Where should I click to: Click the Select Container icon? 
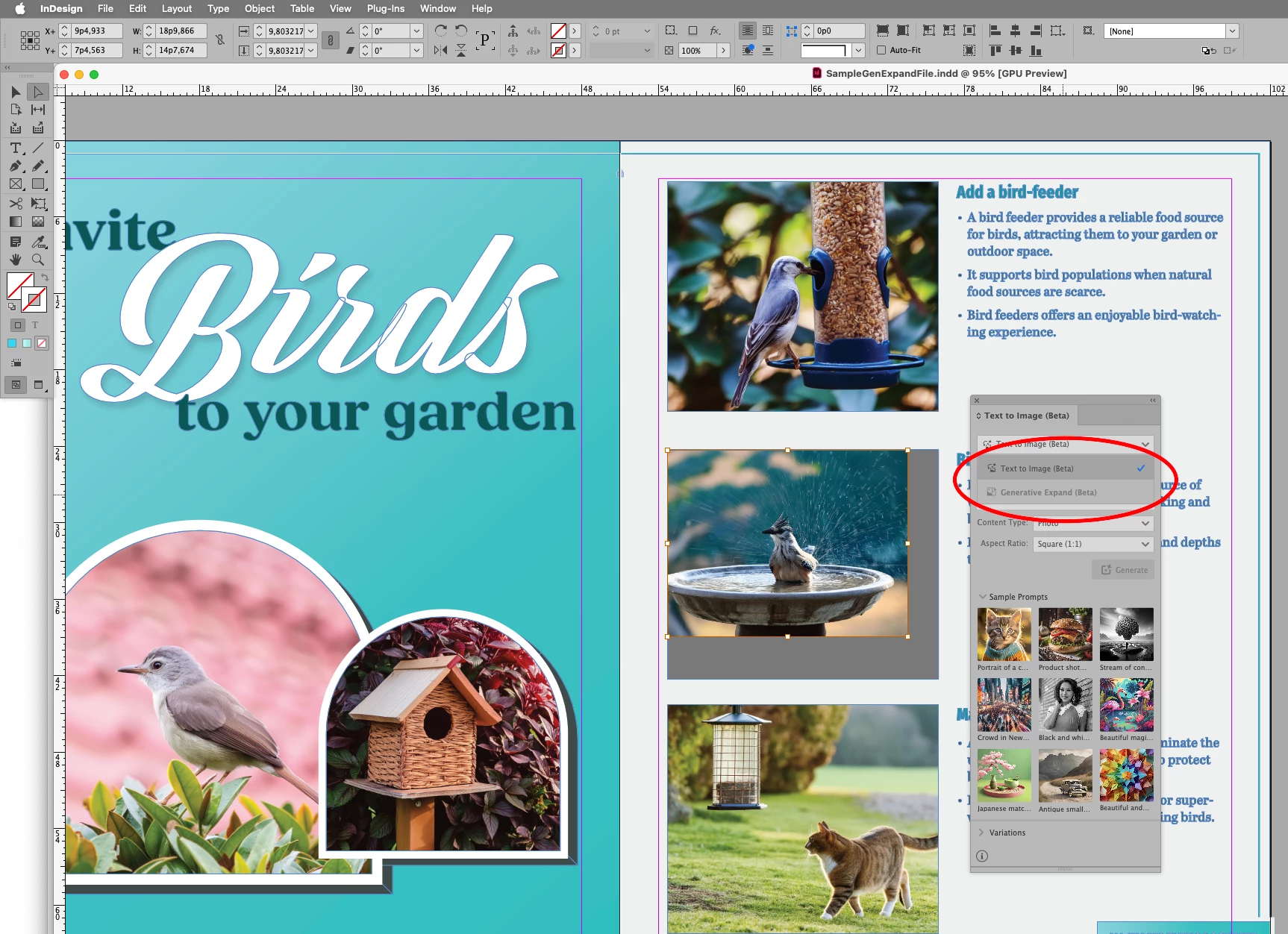tap(513, 31)
